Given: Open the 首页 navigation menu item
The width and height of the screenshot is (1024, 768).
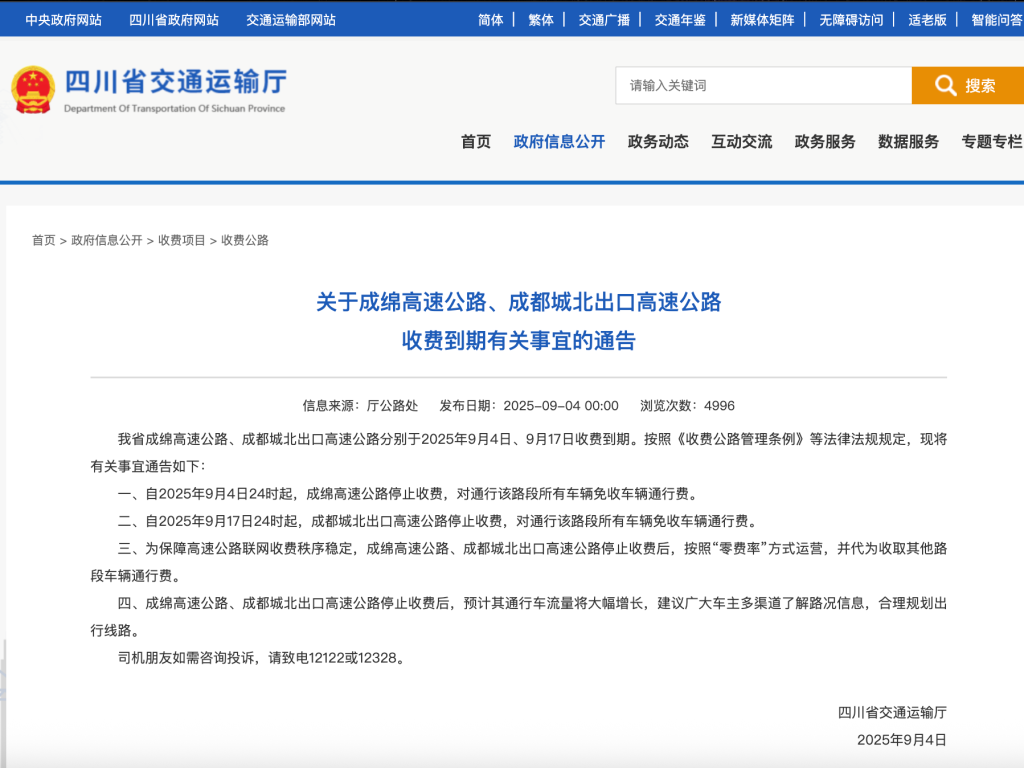Looking at the screenshot, I should pyautogui.click(x=476, y=142).
